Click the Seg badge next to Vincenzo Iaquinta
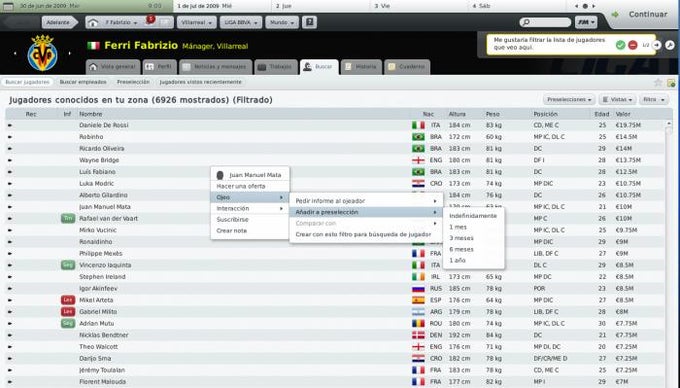680x388 pixels. pyautogui.click(x=68, y=265)
